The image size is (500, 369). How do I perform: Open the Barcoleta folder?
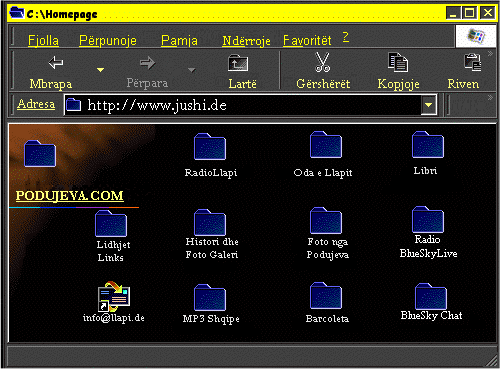tap(326, 295)
